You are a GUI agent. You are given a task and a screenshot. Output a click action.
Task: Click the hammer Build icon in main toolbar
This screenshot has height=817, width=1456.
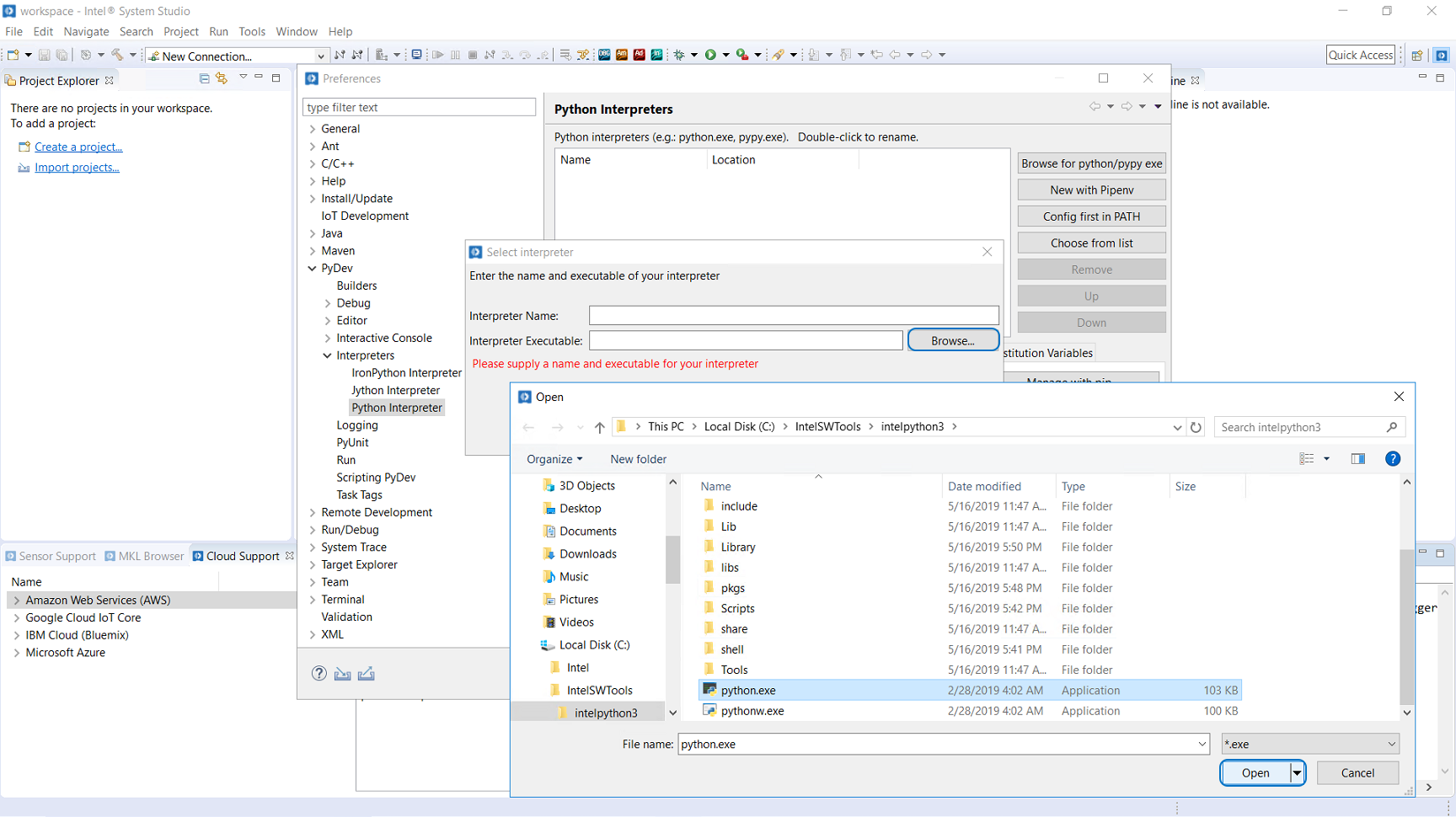[x=117, y=55]
